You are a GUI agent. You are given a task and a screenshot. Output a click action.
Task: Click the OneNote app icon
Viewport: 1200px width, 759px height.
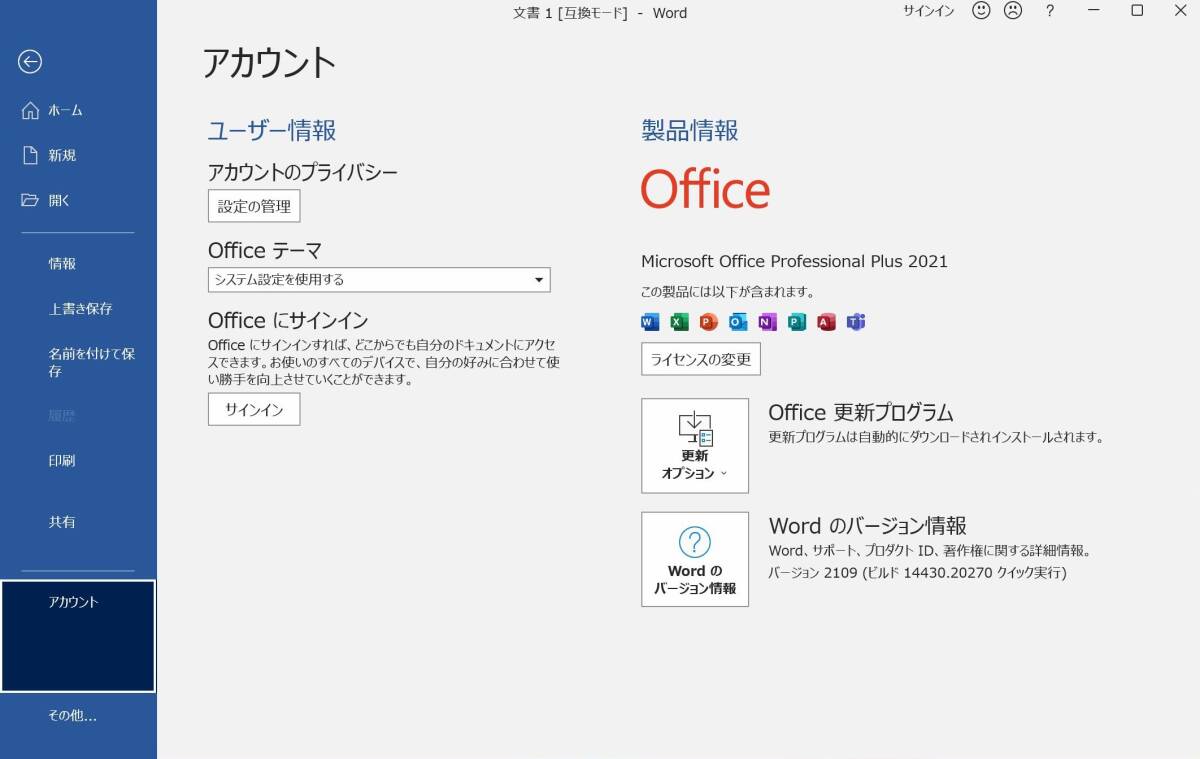click(x=767, y=322)
